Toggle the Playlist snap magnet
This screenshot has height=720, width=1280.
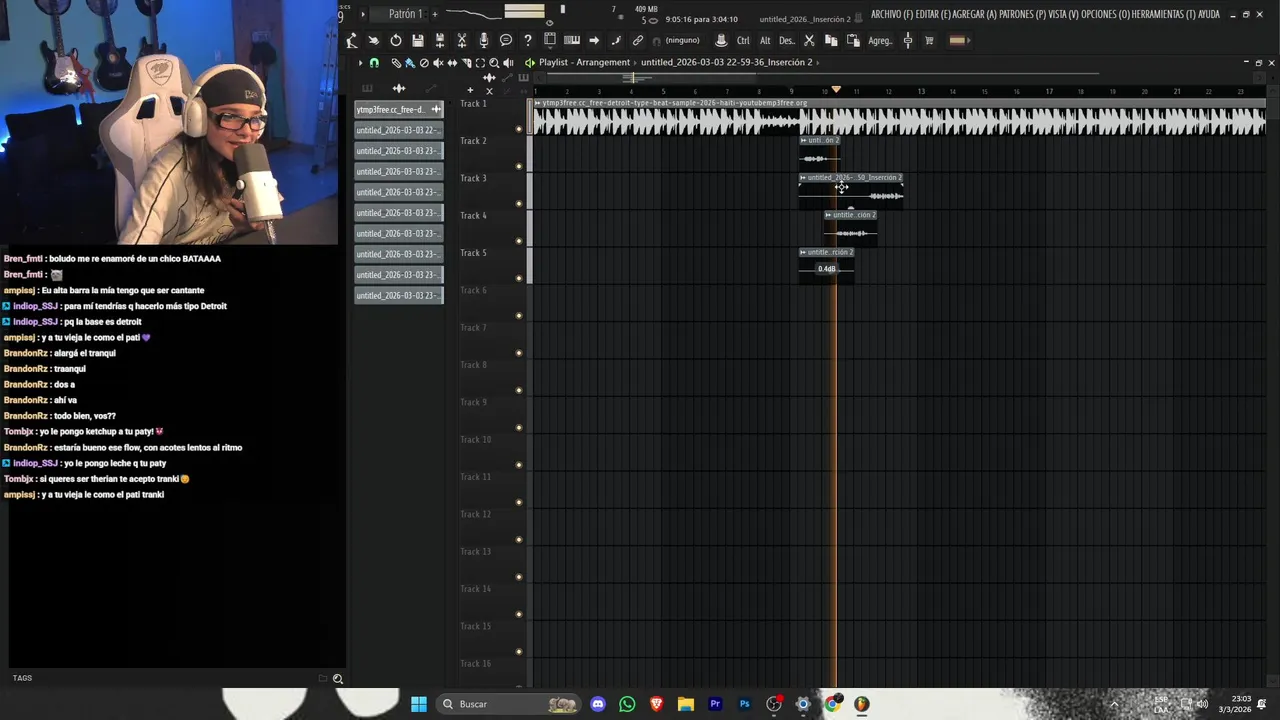click(x=374, y=62)
